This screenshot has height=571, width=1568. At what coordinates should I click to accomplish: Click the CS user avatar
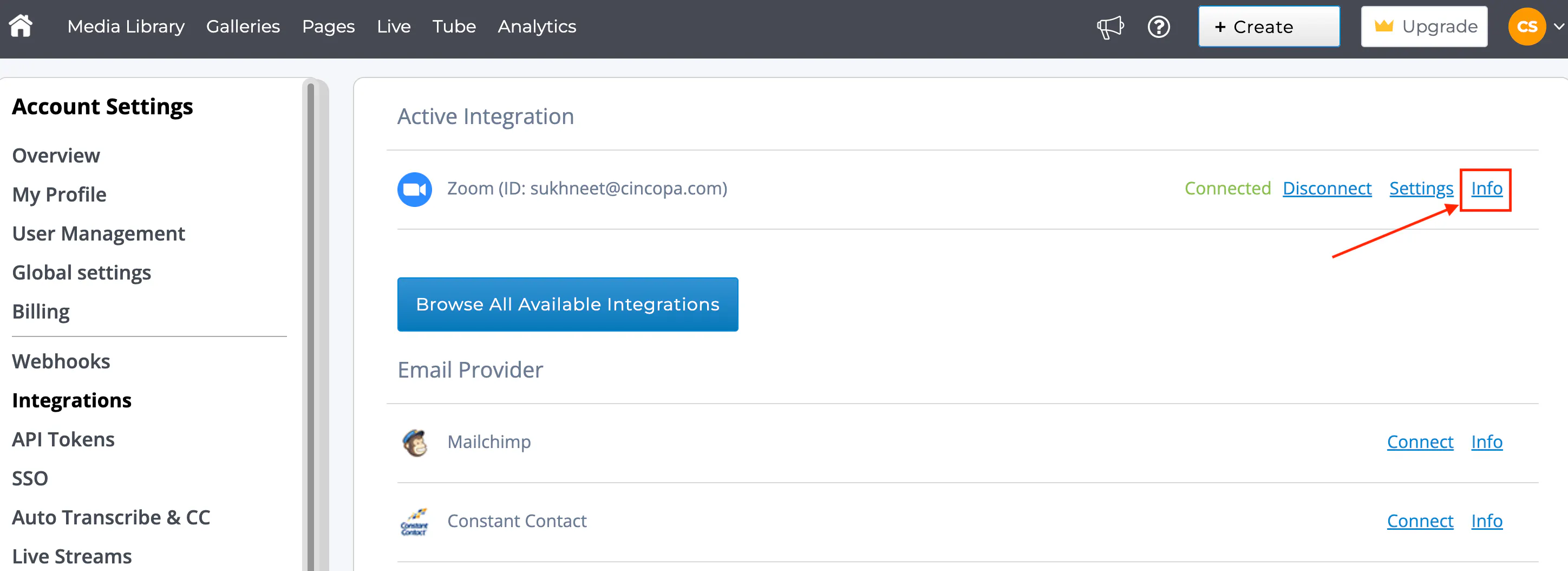coord(1527,26)
